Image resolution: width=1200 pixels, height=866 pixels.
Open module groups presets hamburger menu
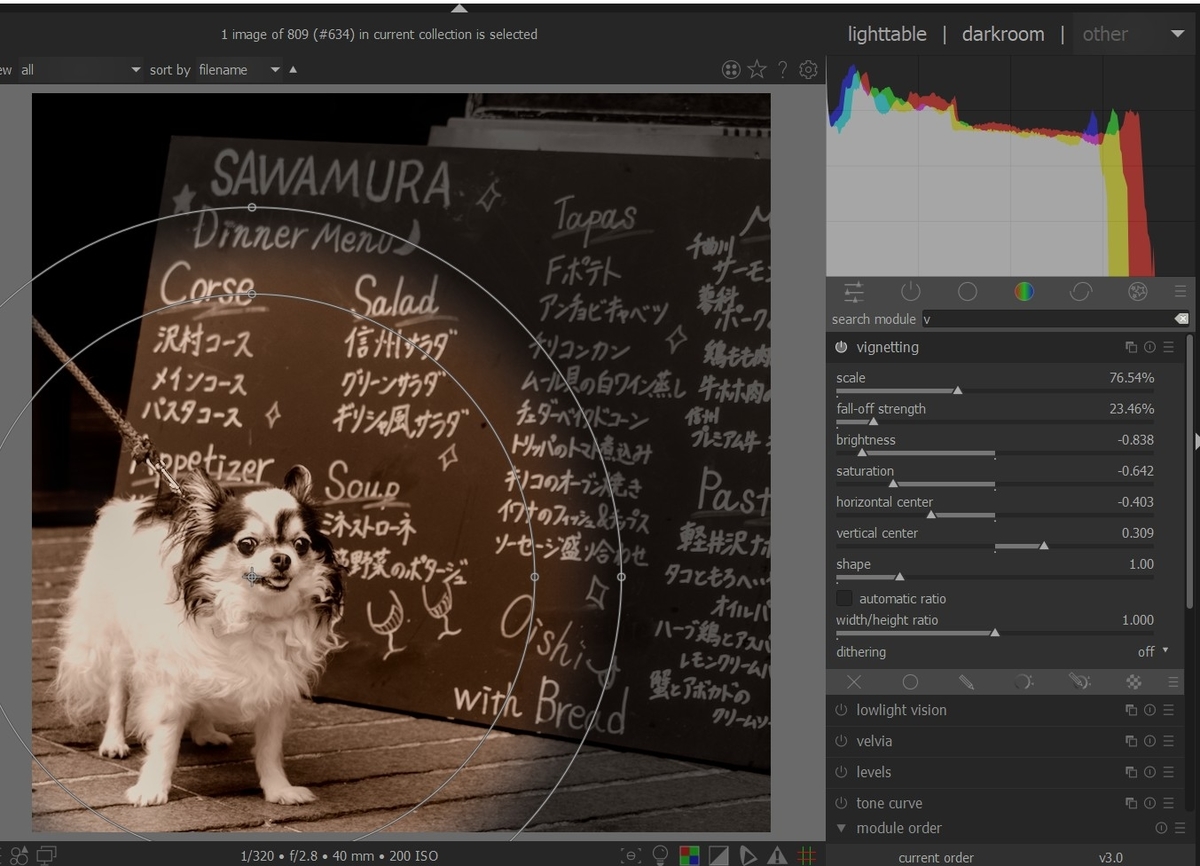1180,291
